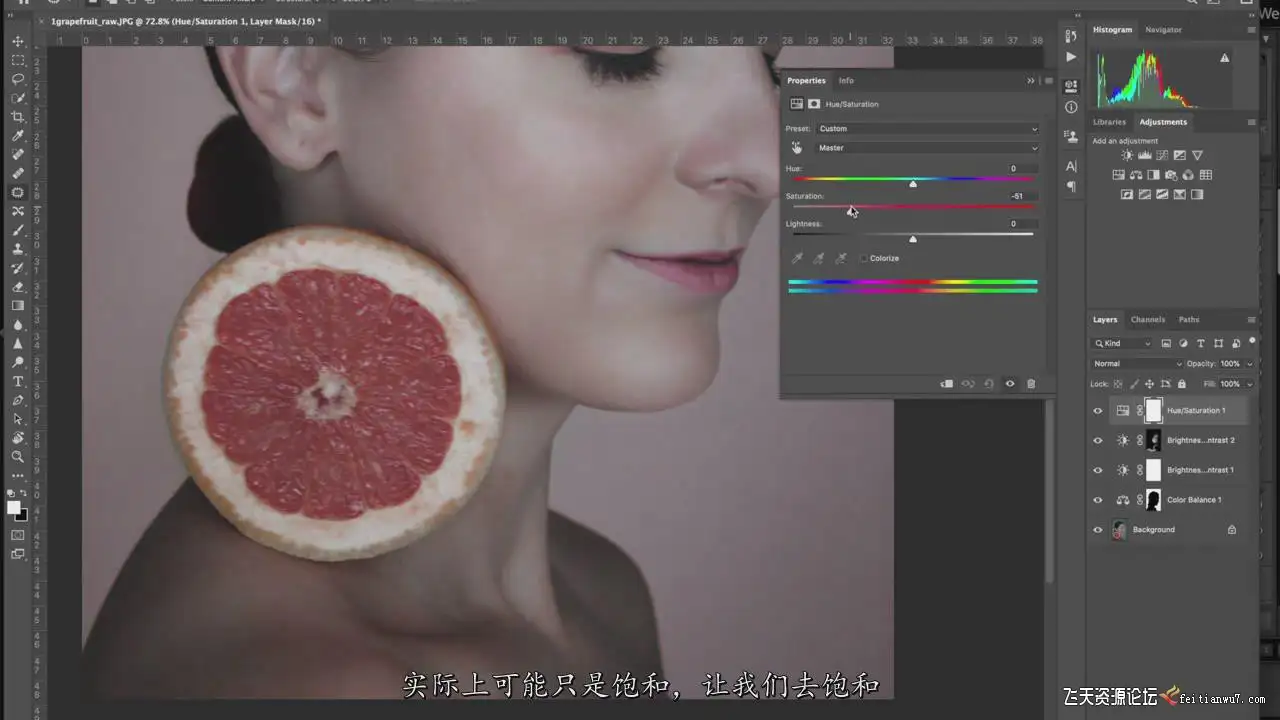Viewport: 1280px width, 720px height.
Task: Select the Color Balance 1 layer by its name
Action: click(x=1193, y=500)
